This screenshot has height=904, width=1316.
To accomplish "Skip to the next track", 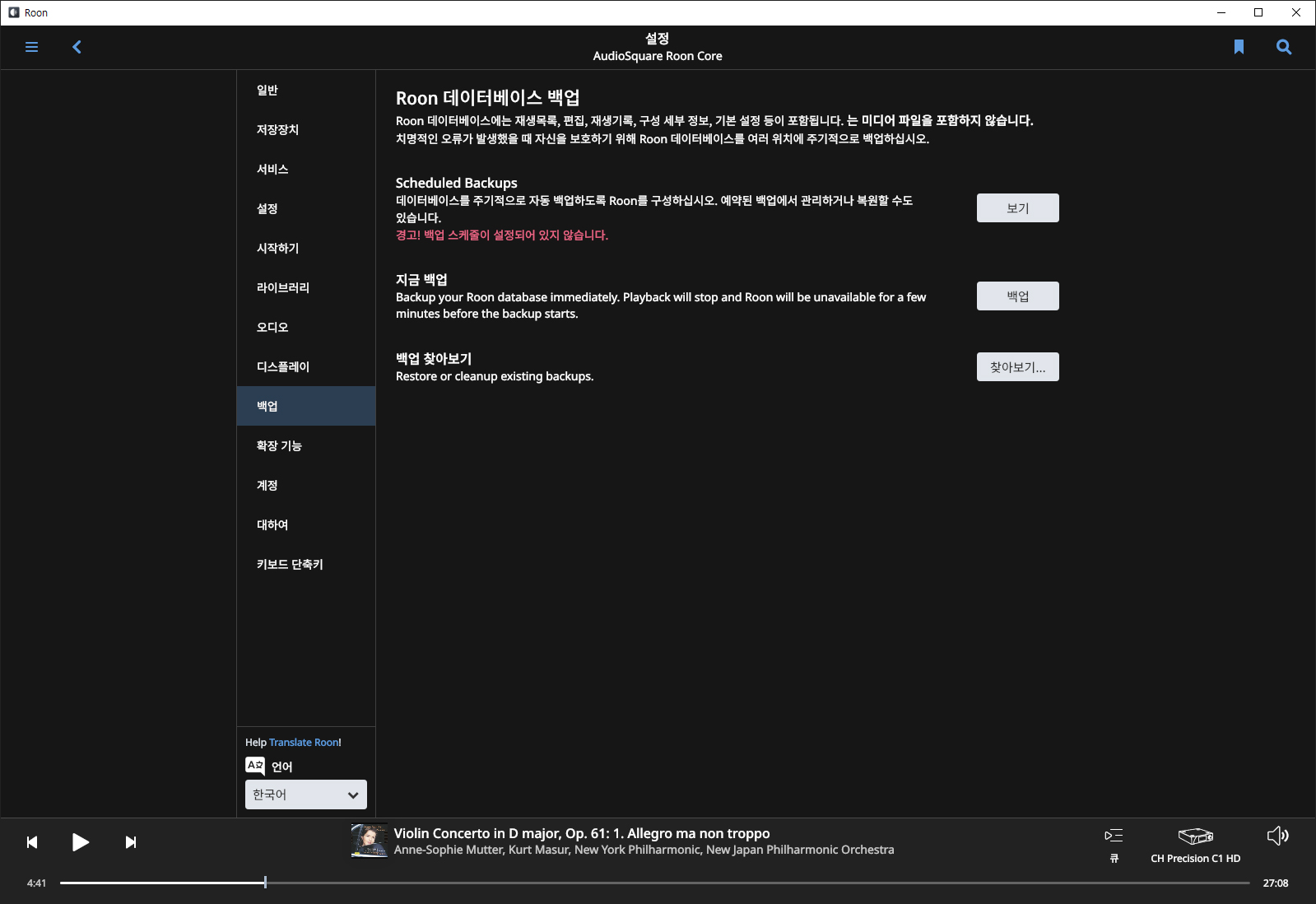I will point(130,842).
